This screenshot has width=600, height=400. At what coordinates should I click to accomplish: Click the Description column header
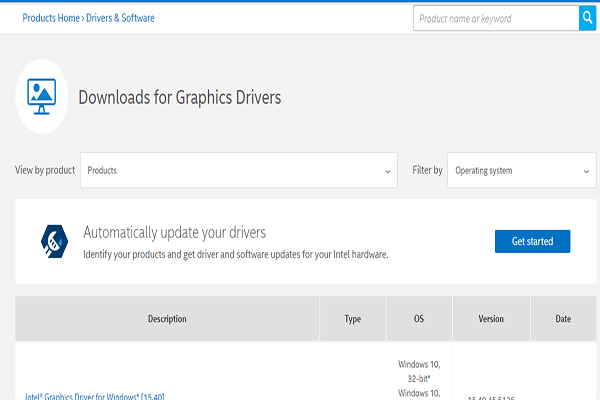tap(167, 318)
